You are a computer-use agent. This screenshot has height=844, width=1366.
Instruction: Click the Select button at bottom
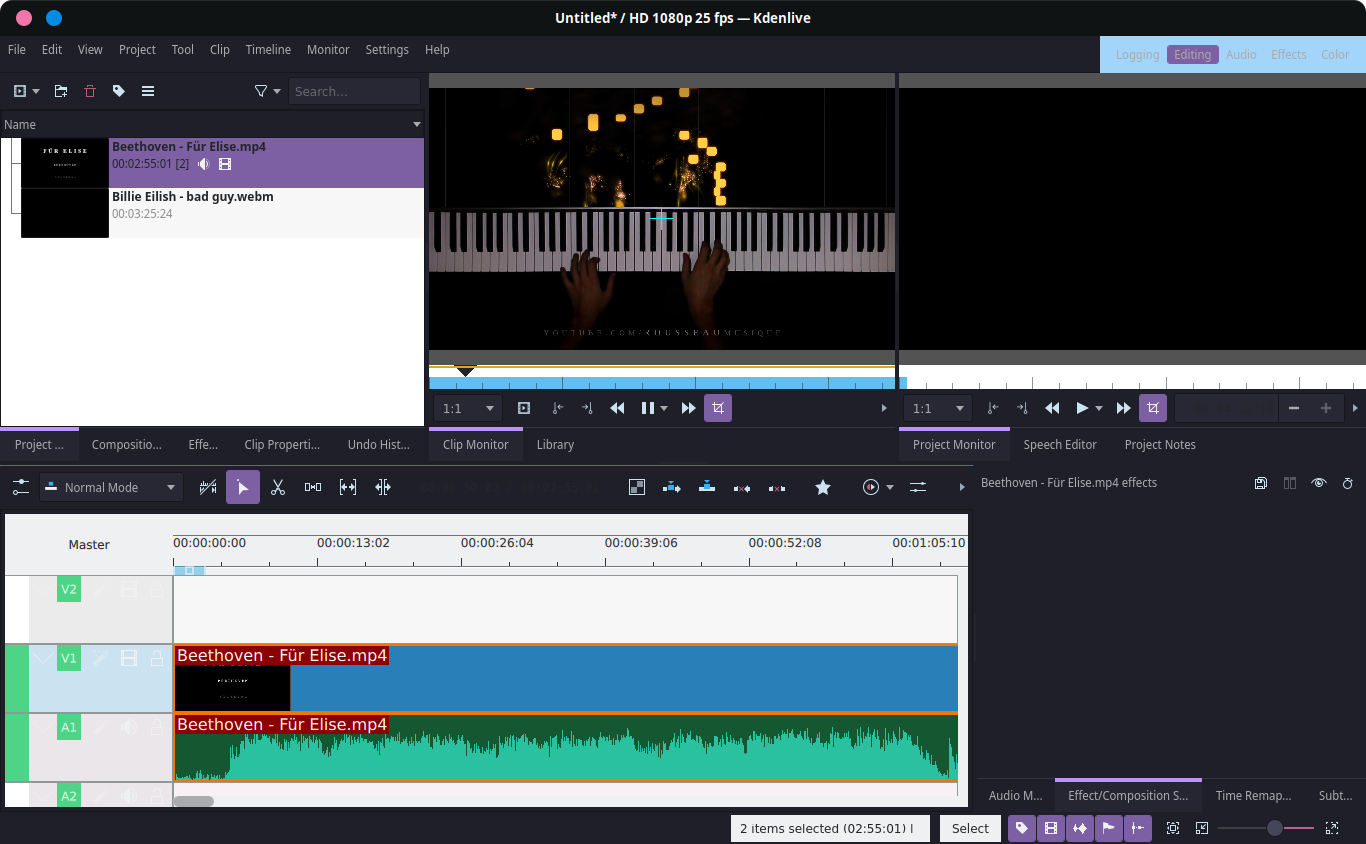tap(969, 828)
